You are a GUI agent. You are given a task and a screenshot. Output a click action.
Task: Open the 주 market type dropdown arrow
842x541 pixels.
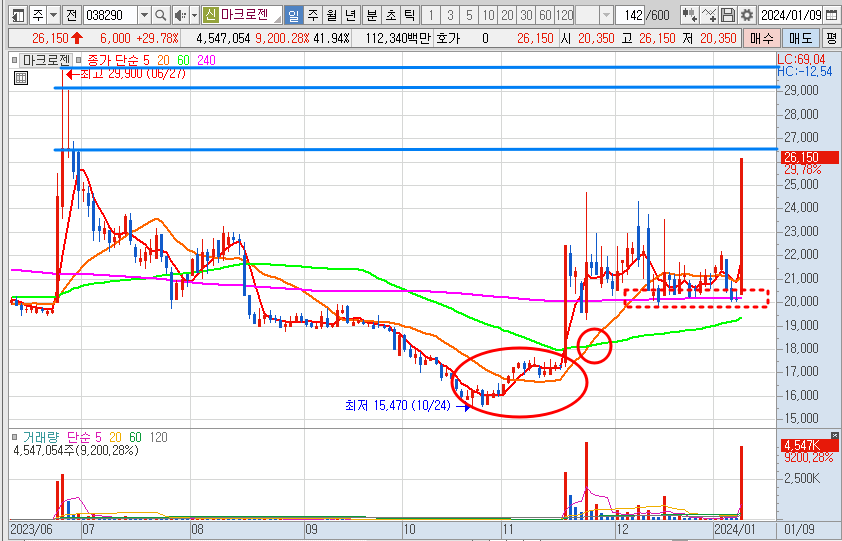point(54,15)
